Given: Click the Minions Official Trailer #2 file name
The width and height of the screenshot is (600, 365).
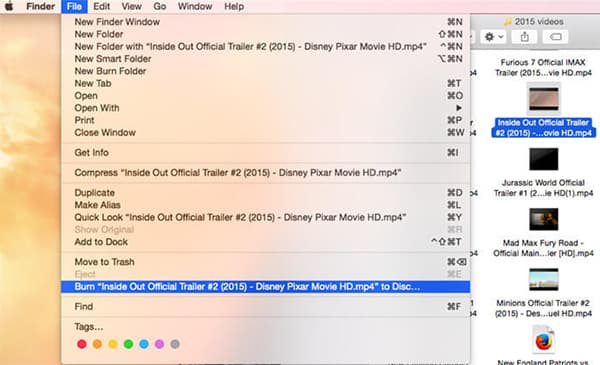Looking at the screenshot, I should click(x=543, y=308).
